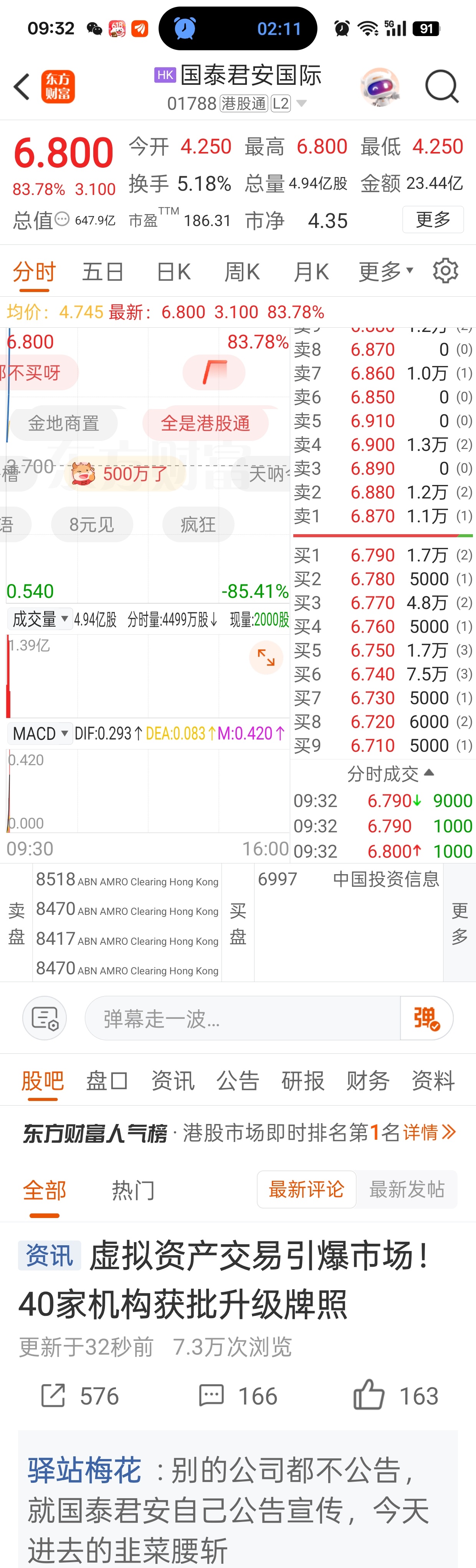Screen dimensions: 476x1568
Task: Open the 盘口 section tab
Action: [107, 1080]
